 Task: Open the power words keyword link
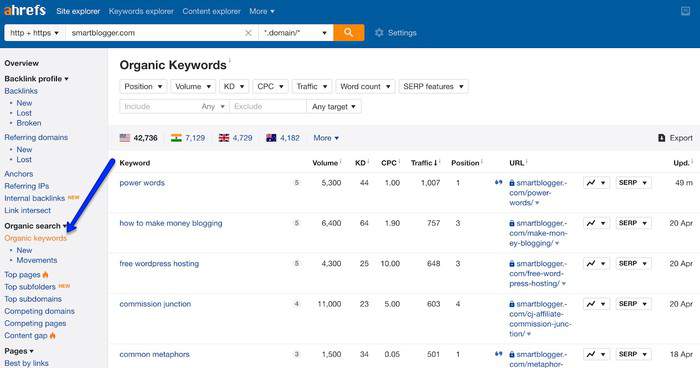click(x=142, y=183)
